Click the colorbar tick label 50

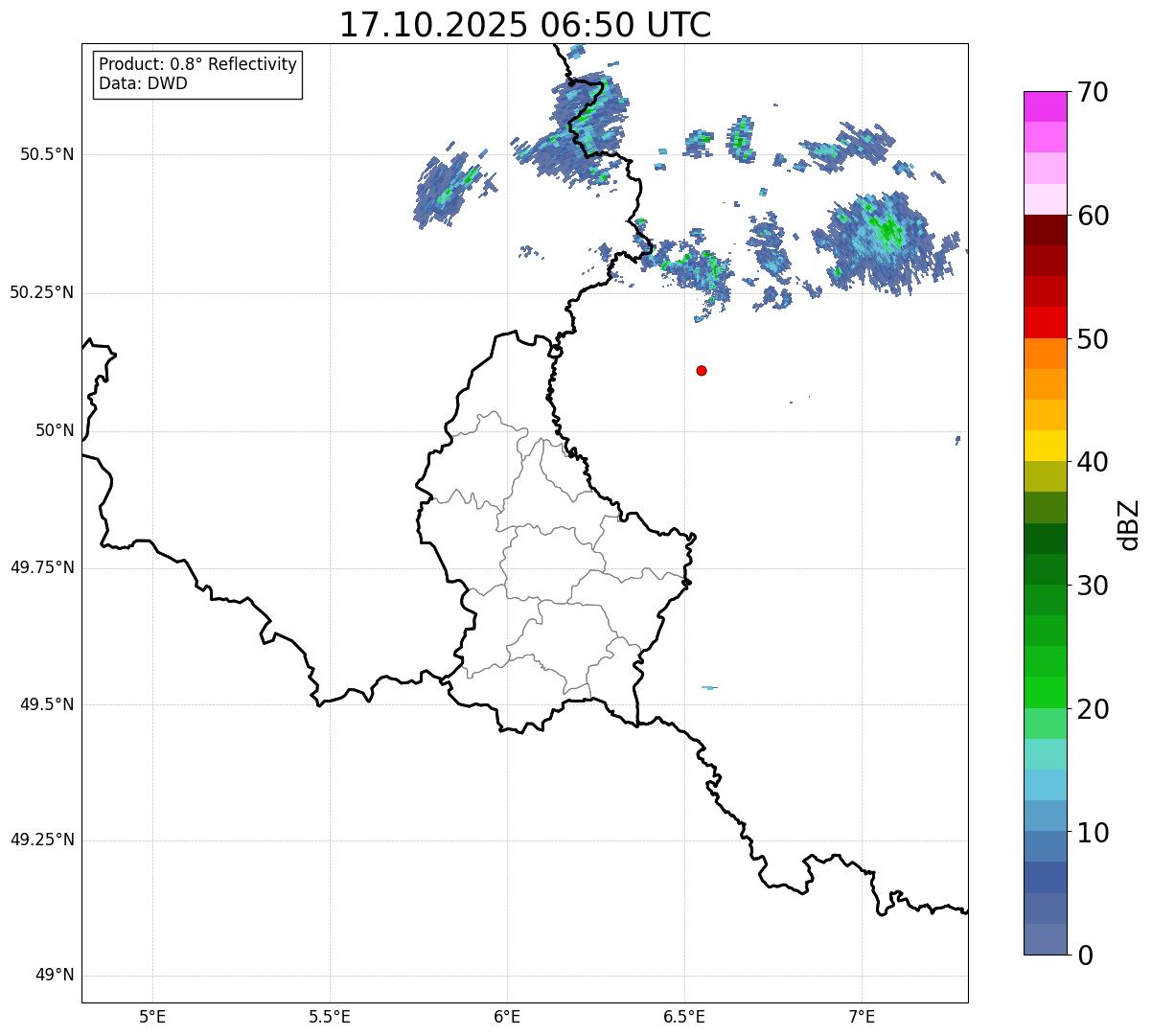[1093, 339]
